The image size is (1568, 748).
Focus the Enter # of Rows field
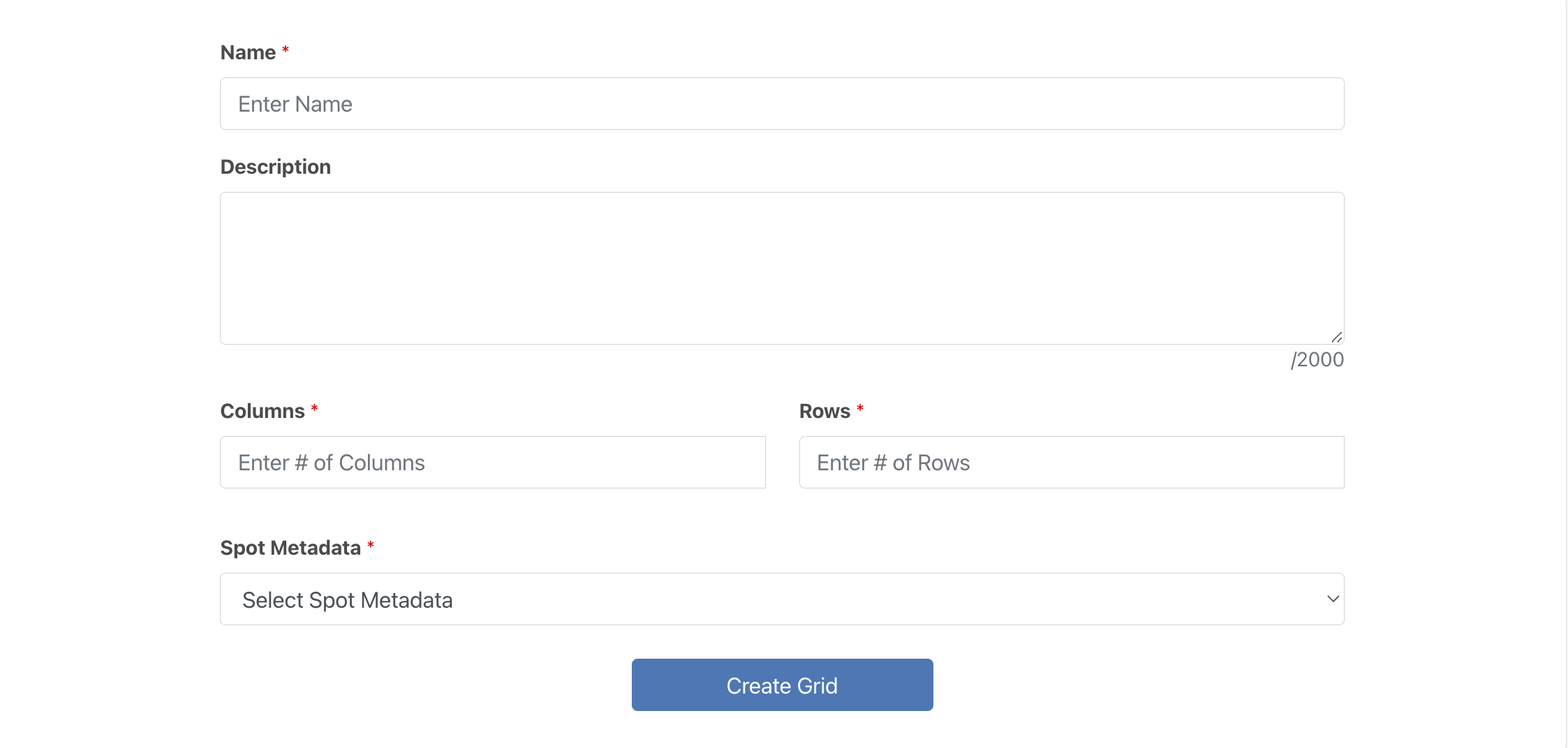(x=1071, y=463)
